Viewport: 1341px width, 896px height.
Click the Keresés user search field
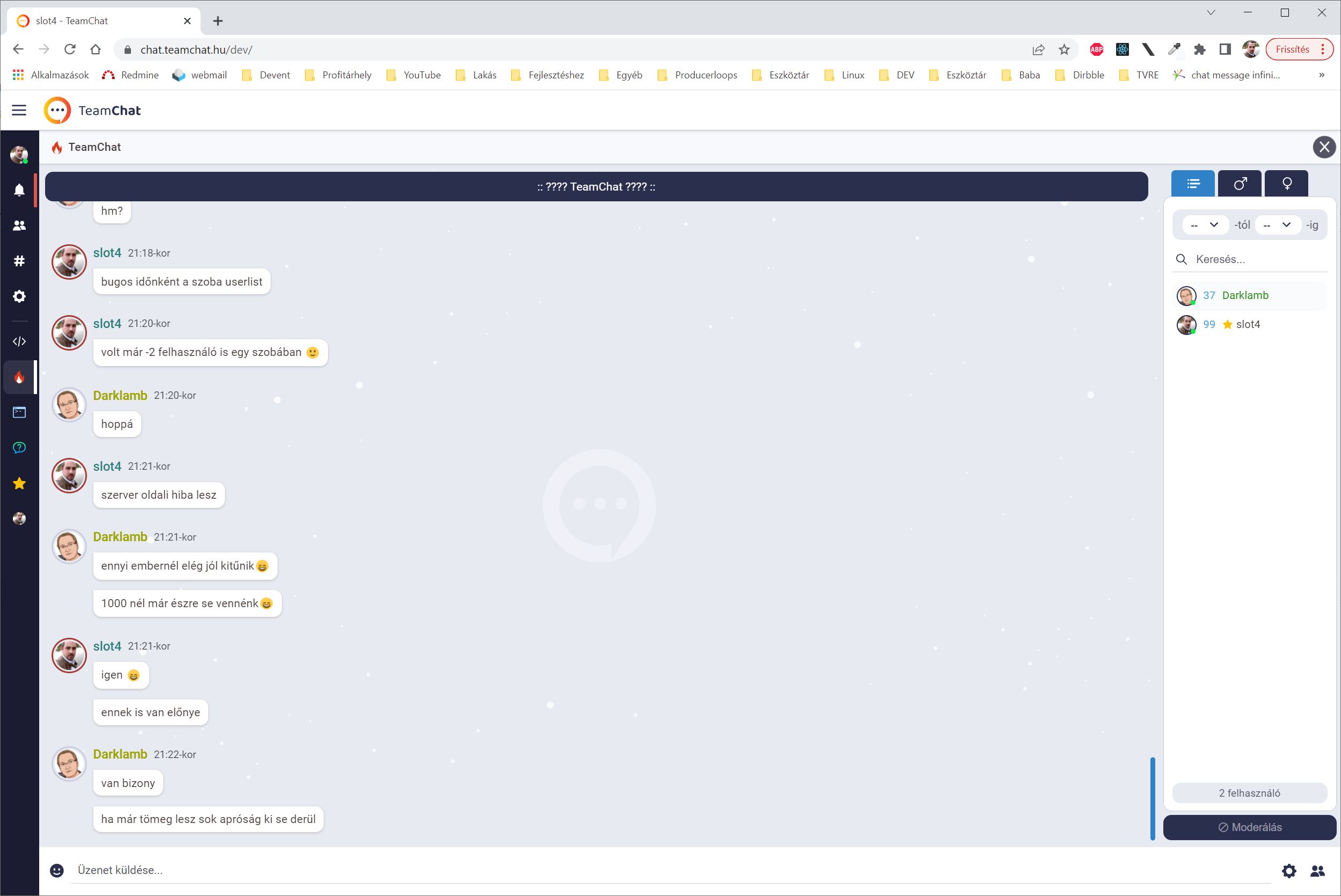(1257, 259)
